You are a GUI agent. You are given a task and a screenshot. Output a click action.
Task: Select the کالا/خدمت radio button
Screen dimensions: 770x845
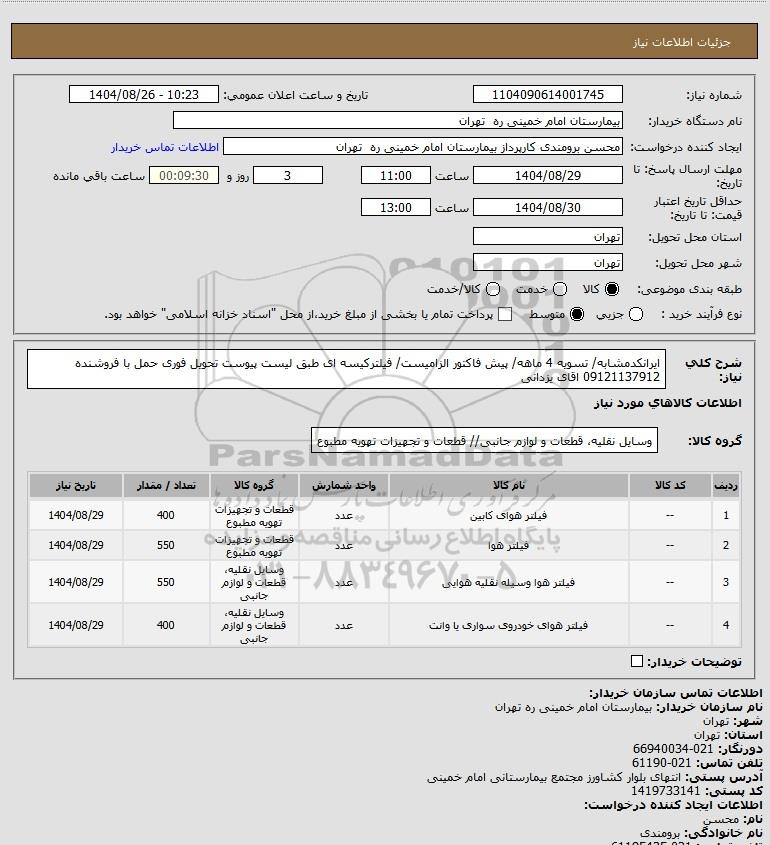click(x=492, y=289)
